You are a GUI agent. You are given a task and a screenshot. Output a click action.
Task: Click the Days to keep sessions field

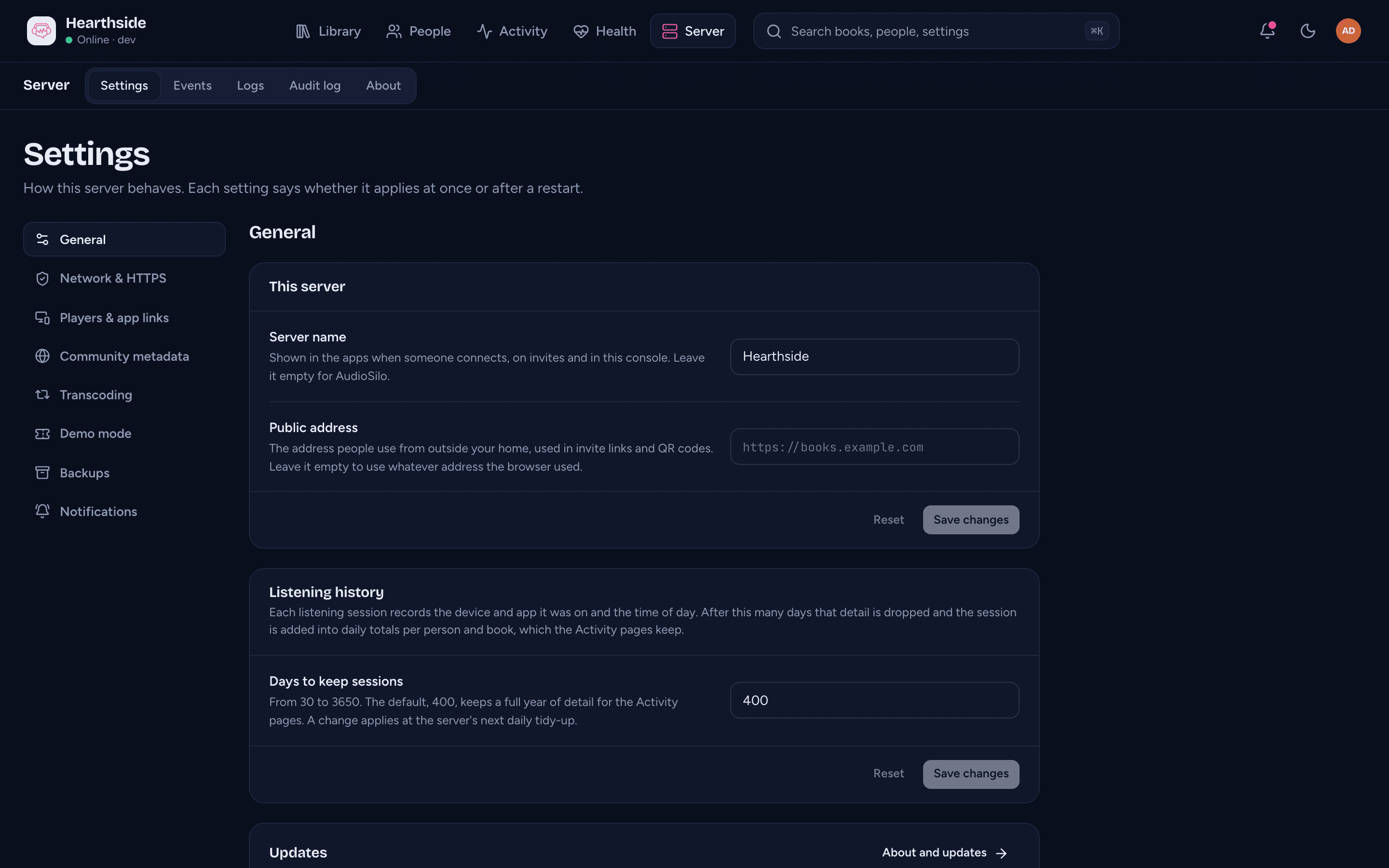874,700
